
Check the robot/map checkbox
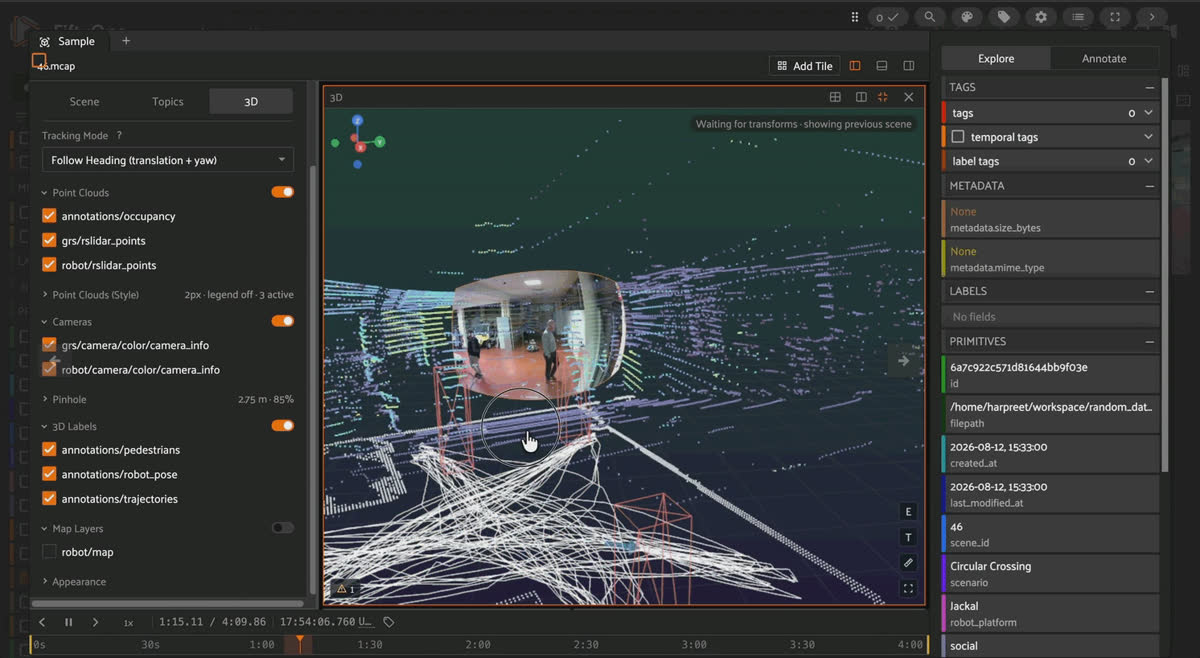[49, 552]
